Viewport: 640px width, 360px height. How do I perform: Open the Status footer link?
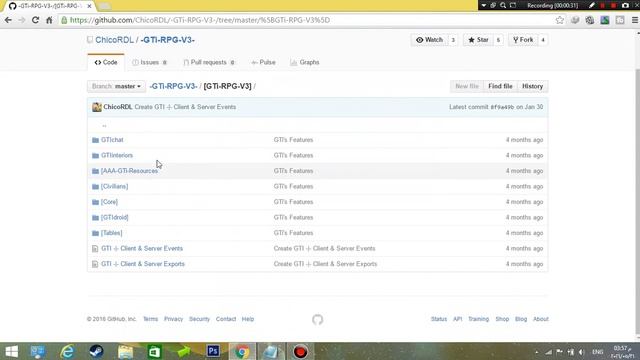click(439, 319)
